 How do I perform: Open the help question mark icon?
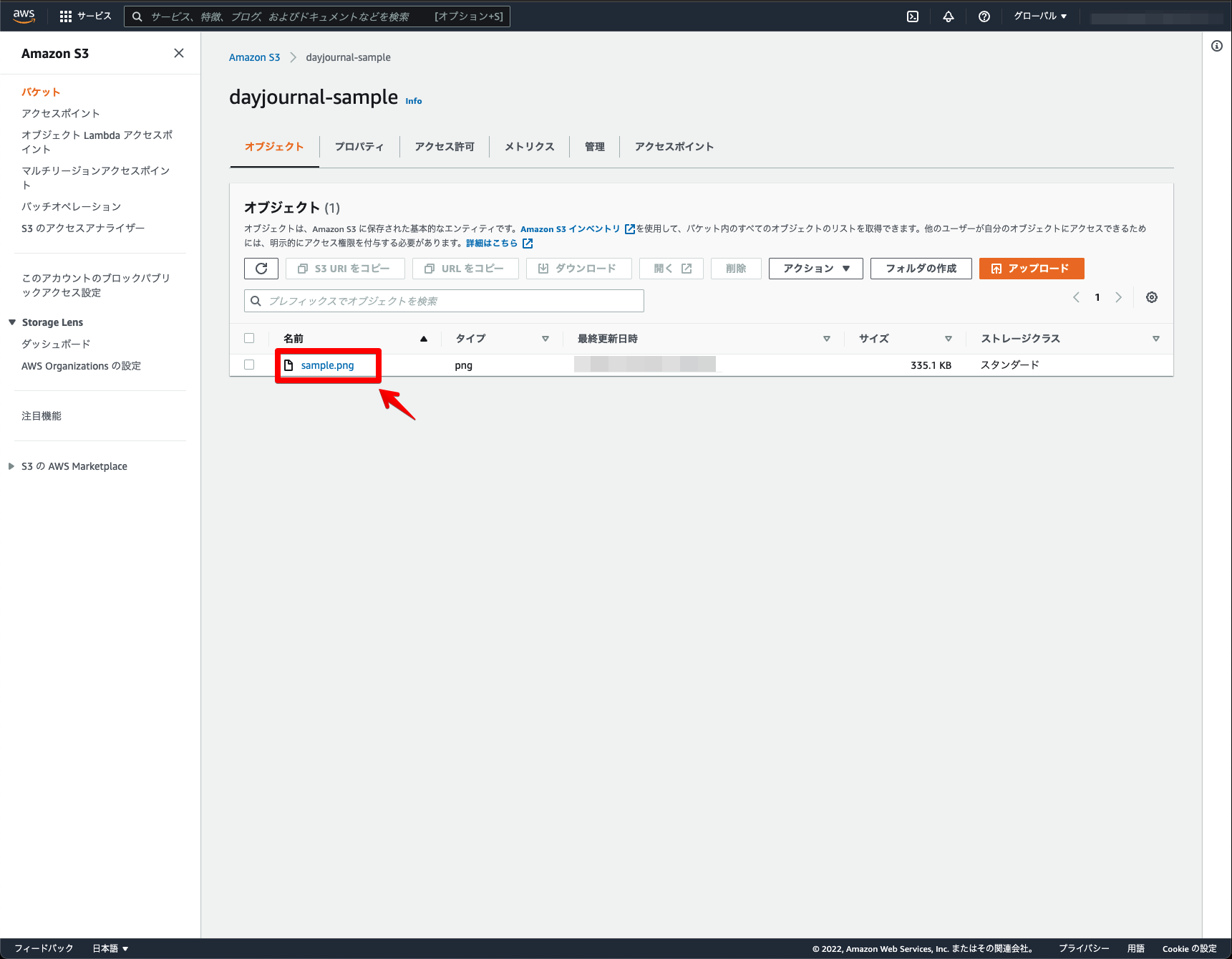coord(984,16)
